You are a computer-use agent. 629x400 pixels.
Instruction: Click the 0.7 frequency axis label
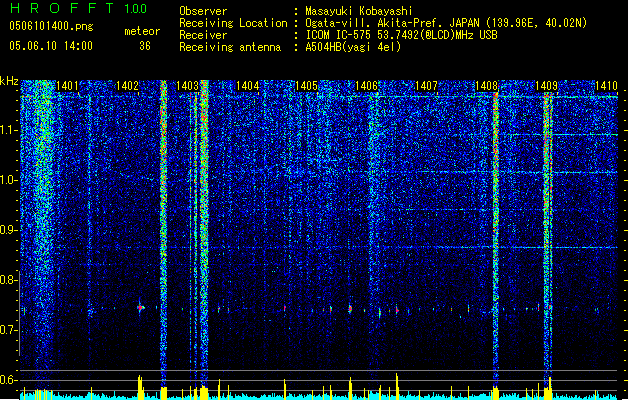pyautogui.click(x=8, y=330)
